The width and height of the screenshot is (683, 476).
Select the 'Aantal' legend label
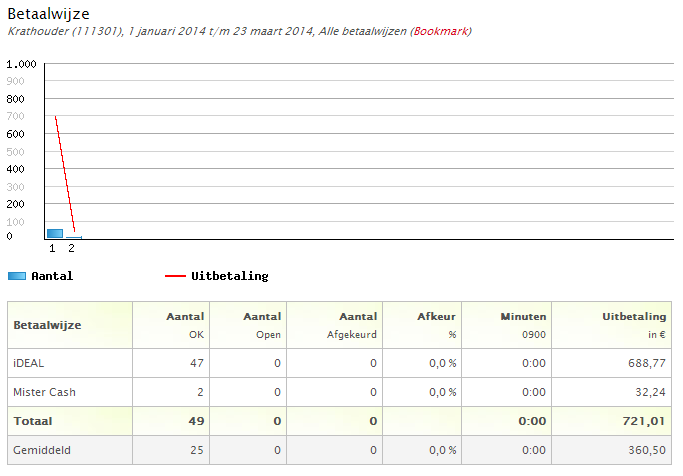point(52,276)
